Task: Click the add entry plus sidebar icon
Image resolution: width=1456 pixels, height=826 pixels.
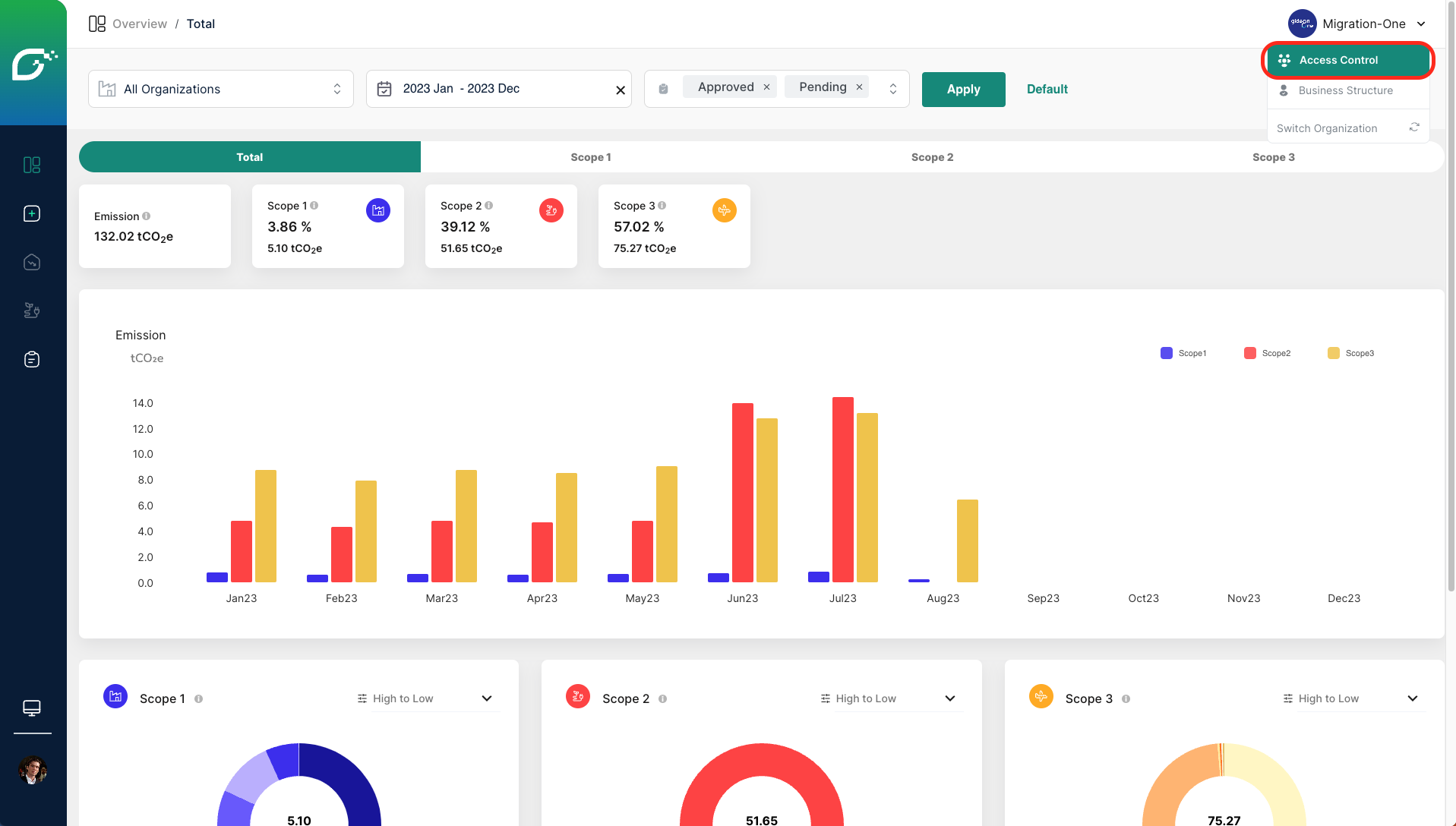Action: 32,213
